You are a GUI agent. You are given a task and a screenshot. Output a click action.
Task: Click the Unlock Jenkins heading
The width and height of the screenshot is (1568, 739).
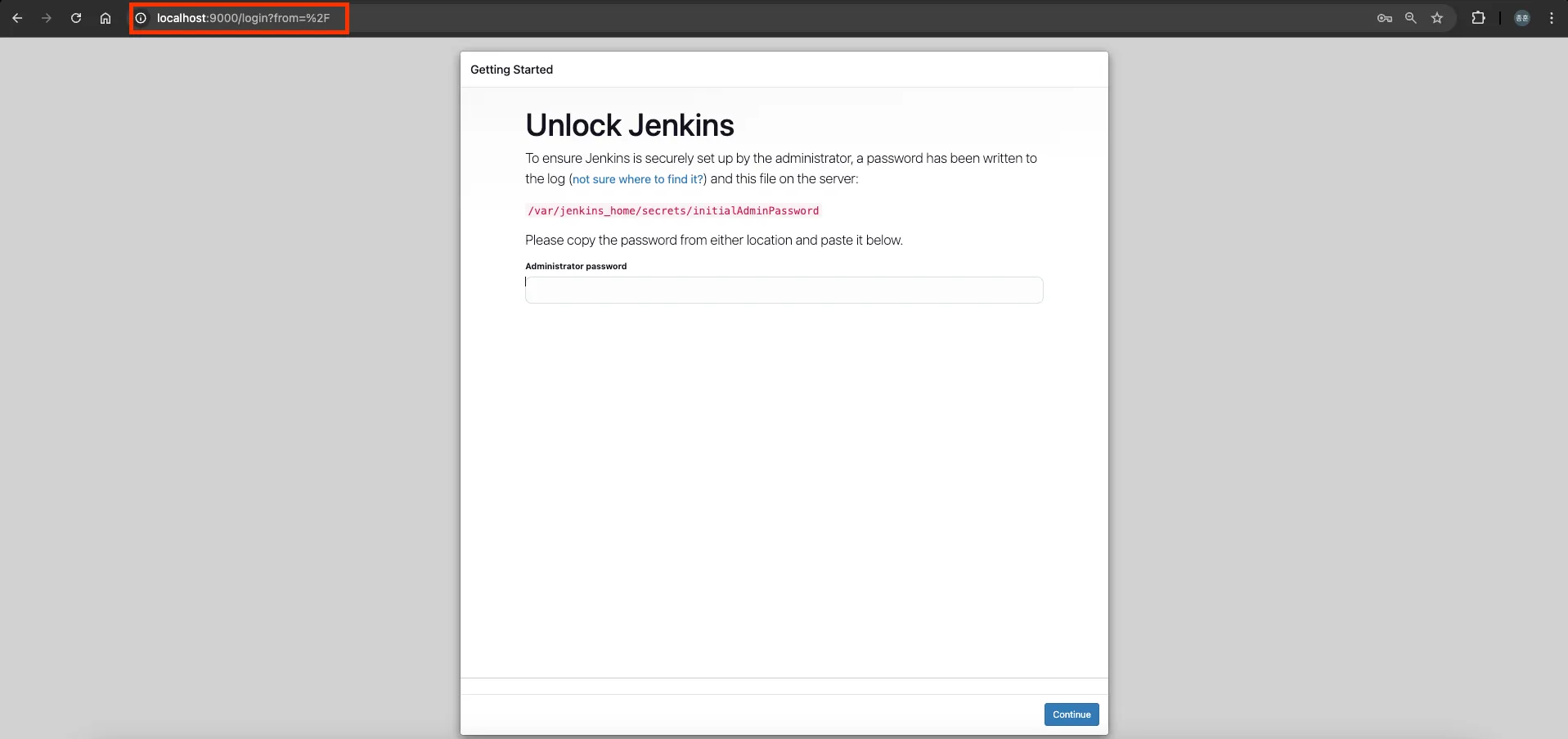pyautogui.click(x=630, y=125)
